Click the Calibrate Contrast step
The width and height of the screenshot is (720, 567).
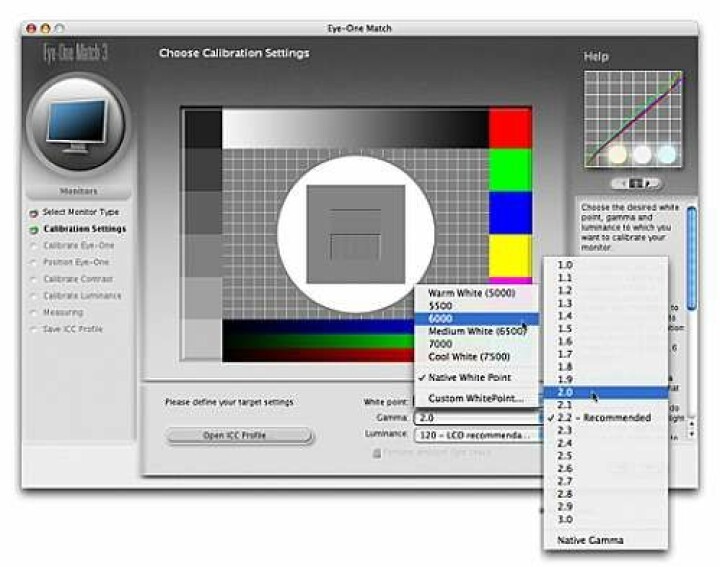78,279
